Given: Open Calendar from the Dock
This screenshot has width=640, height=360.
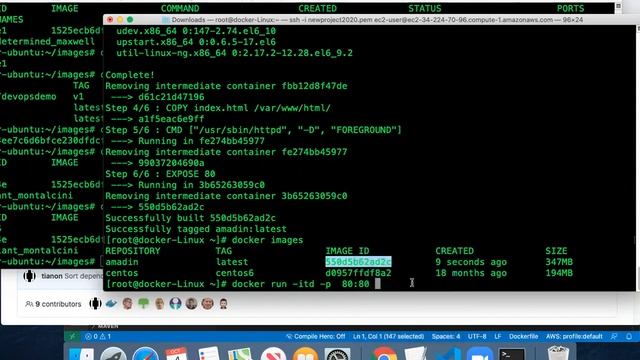Looking at the screenshot, I should click(x=177, y=353).
